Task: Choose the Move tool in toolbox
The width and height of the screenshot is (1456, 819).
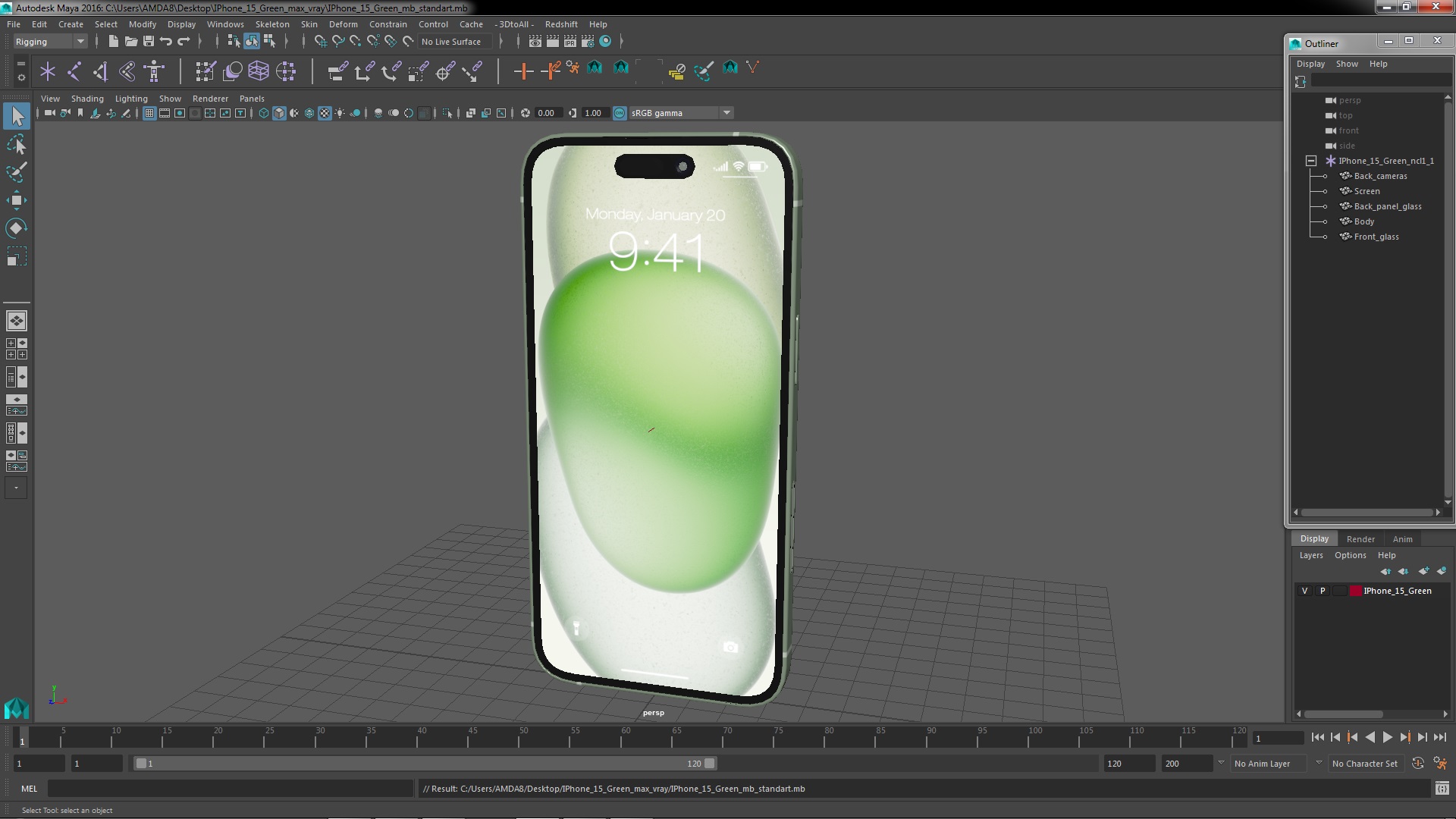Action: pyautogui.click(x=17, y=200)
